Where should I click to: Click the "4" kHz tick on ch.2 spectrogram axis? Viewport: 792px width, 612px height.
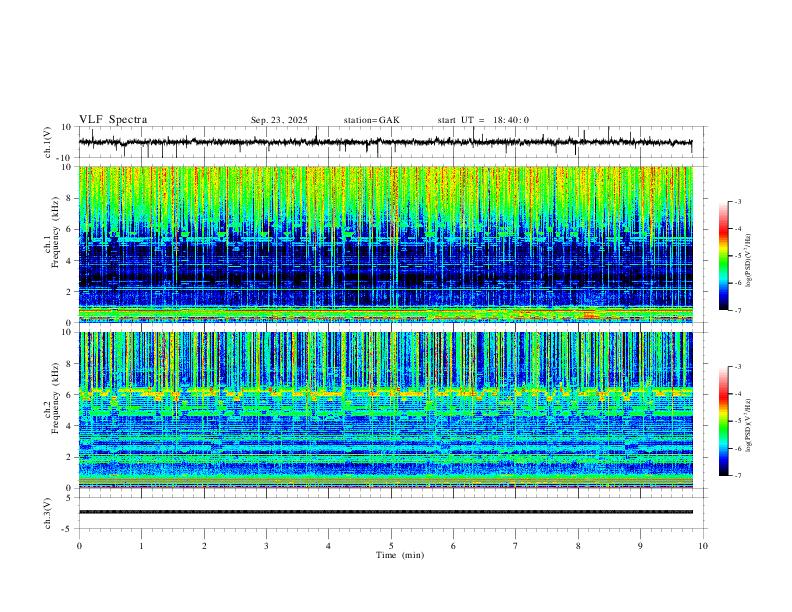pyautogui.click(x=69, y=426)
